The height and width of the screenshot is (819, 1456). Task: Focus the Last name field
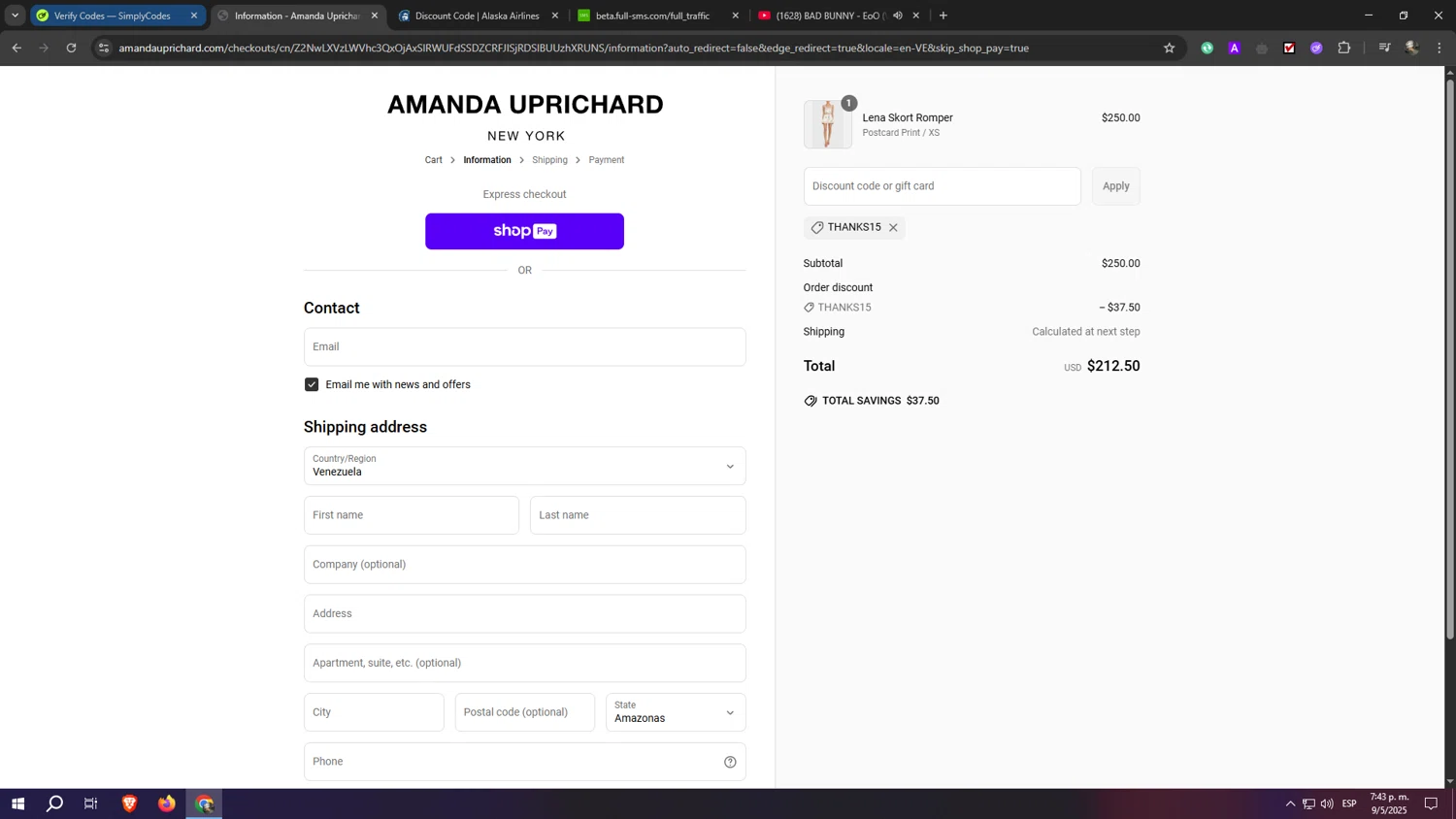(638, 515)
